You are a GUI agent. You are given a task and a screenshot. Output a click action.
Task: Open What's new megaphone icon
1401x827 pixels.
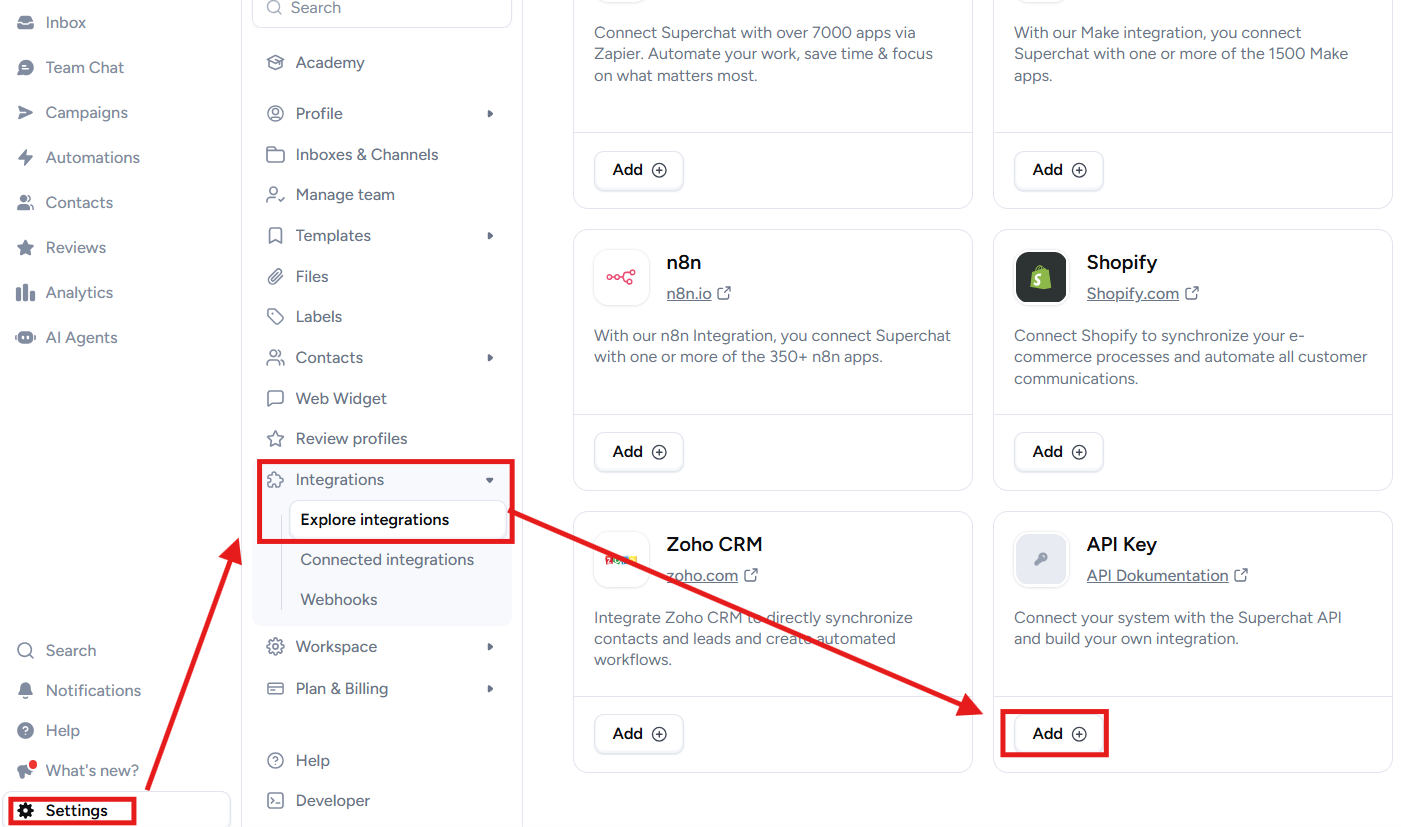pos(26,770)
